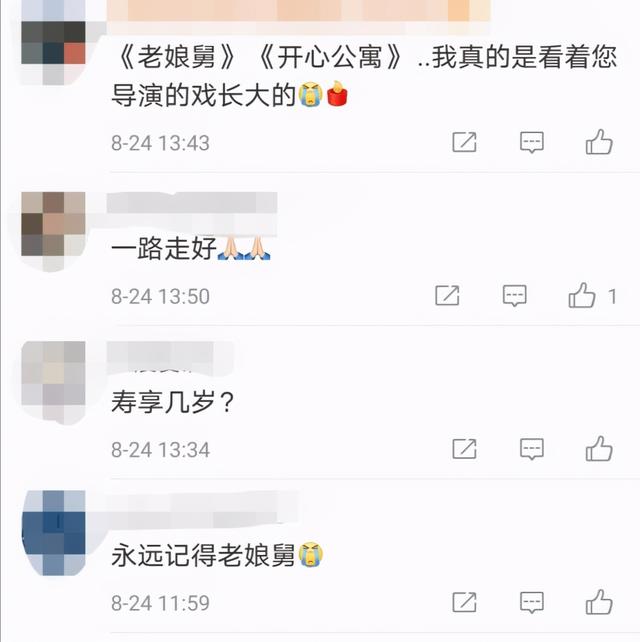Open the avatar of the 寿享几岁 commenter
This screenshot has height=642, width=640.
pos(53,382)
